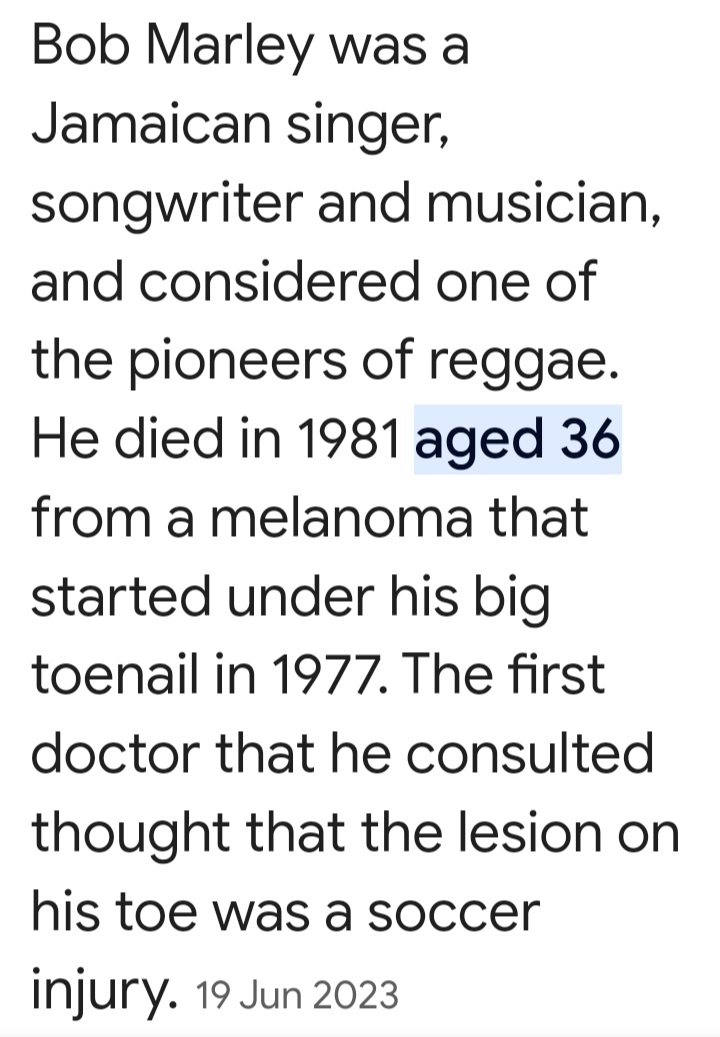Image resolution: width=720 pixels, height=1037 pixels.
Task: Click the name 'Bob Marley'
Action: pos(173,50)
